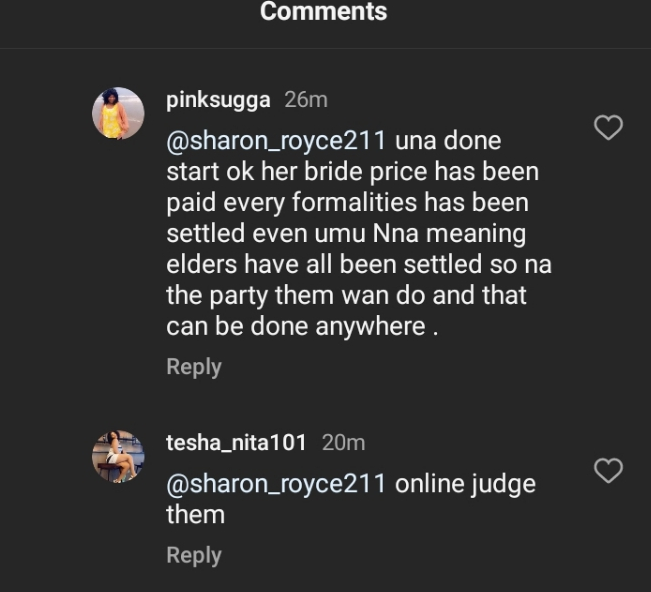Tap the heart beside tesha_nita101's comment
This screenshot has height=592, width=651.
click(x=608, y=470)
